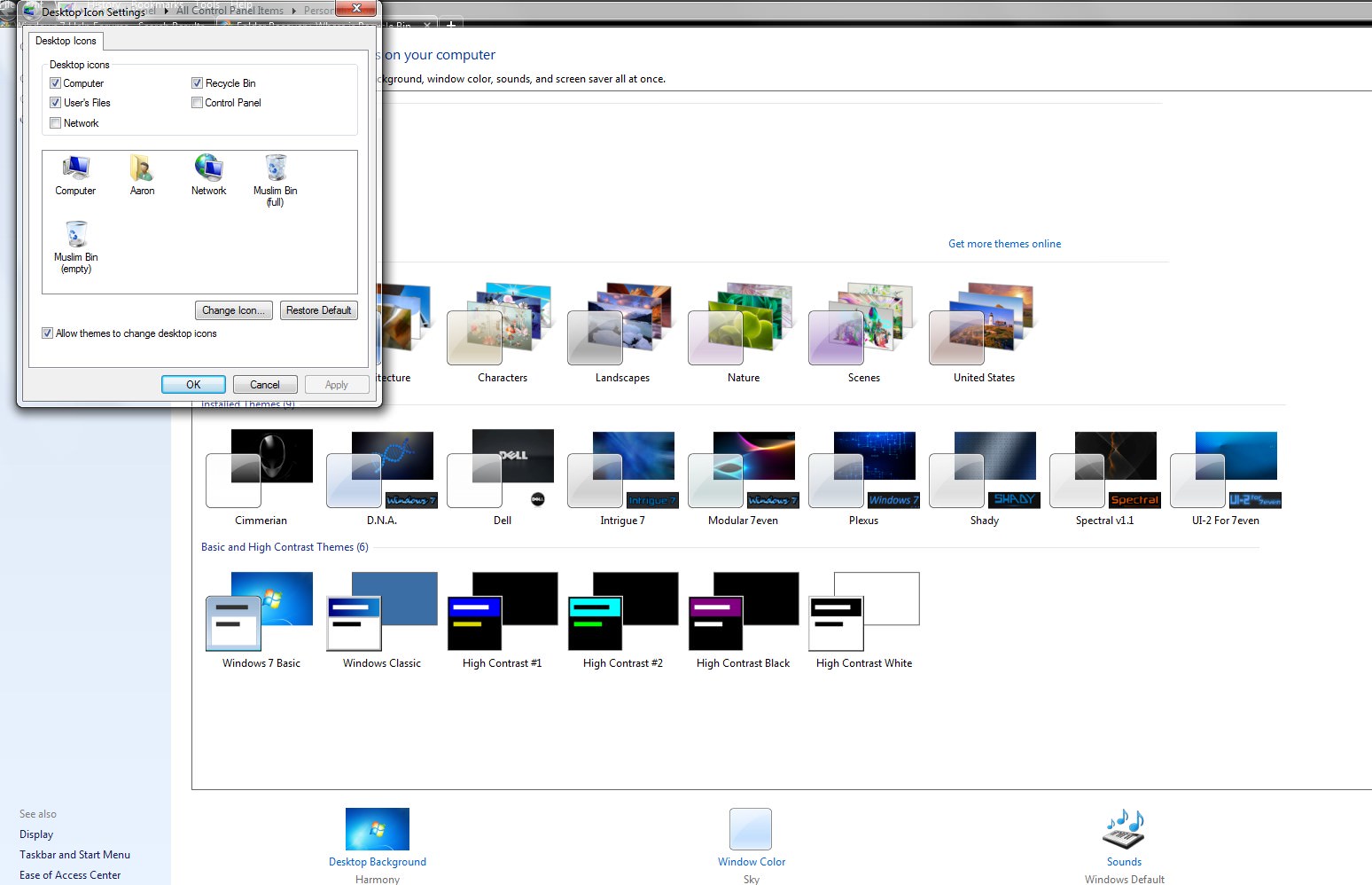Click the Apply button
The image size is (1372, 885).
point(337,385)
